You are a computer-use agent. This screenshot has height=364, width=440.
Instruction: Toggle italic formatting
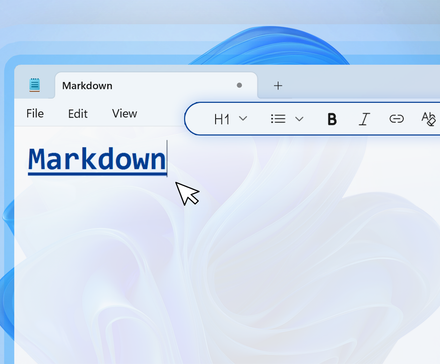tap(364, 119)
